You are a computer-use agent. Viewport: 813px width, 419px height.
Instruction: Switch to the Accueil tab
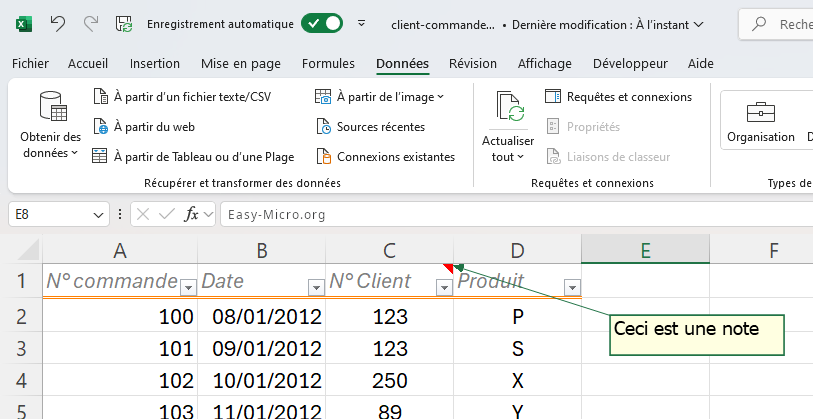tap(88, 64)
